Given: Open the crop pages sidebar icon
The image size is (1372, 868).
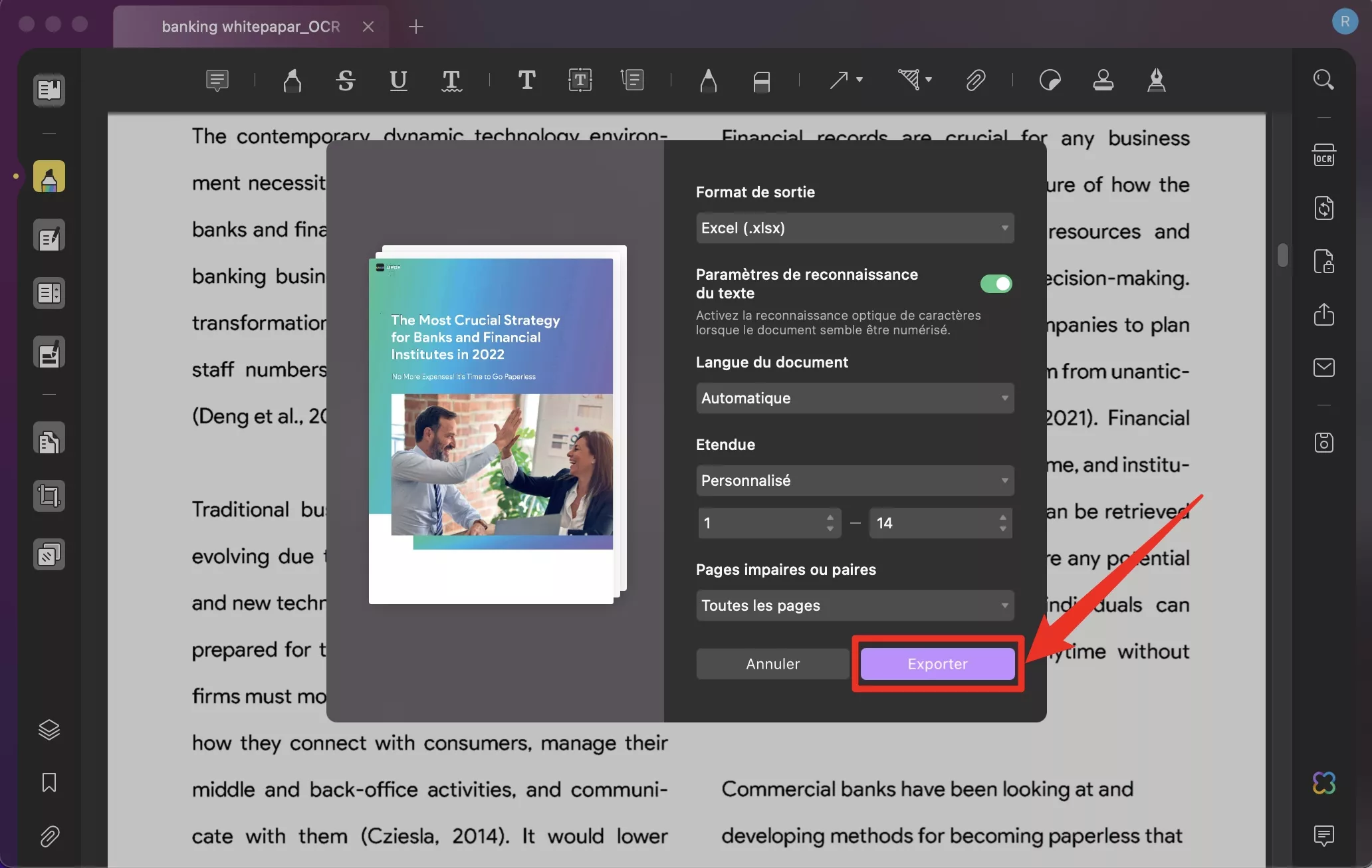Looking at the screenshot, I should pos(49,496).
